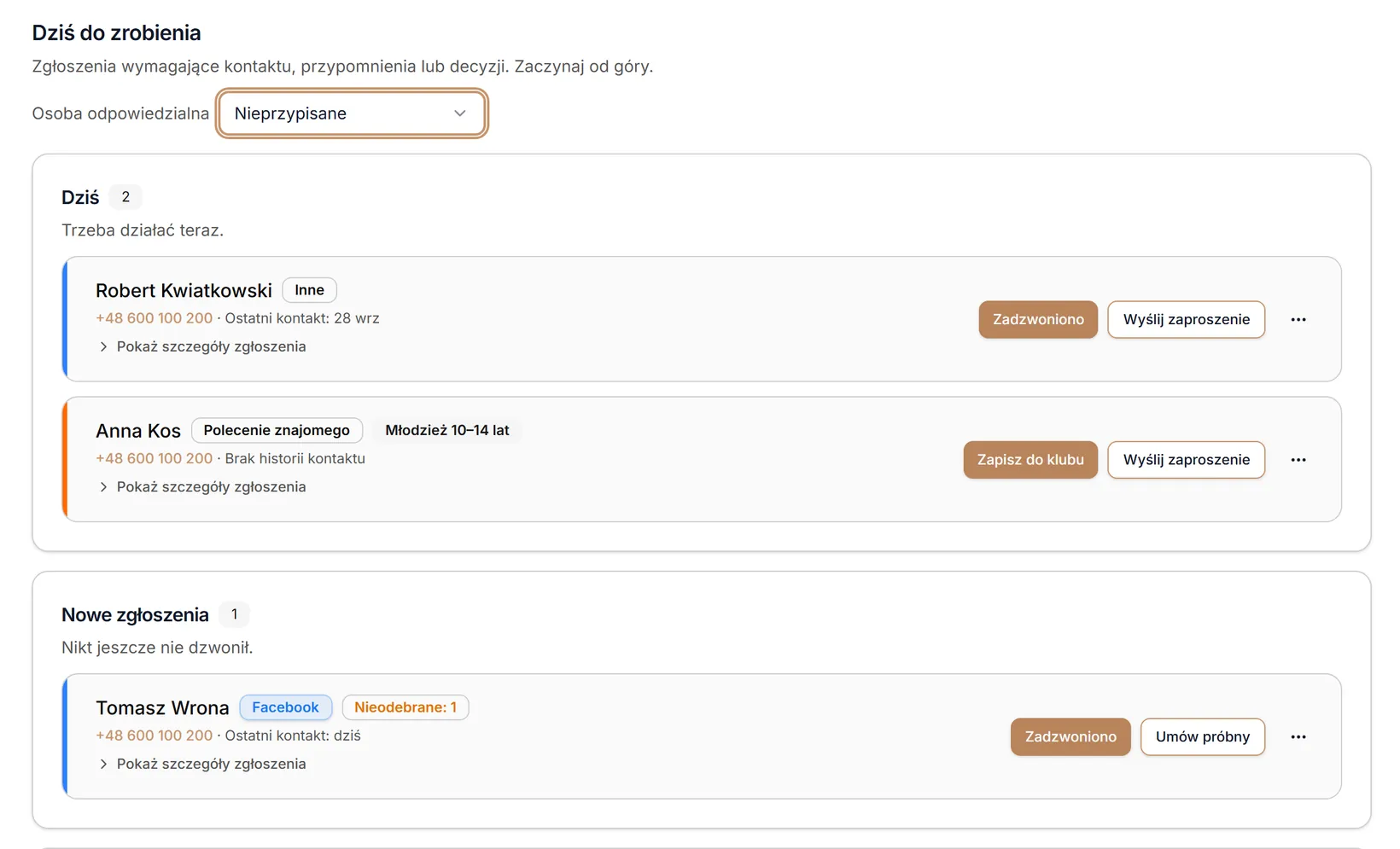Image resolution: width=1400 pixels, height=849 pixels.
Task: Click the Nieodebrane: 1 badge
Action: pos(405,707)
